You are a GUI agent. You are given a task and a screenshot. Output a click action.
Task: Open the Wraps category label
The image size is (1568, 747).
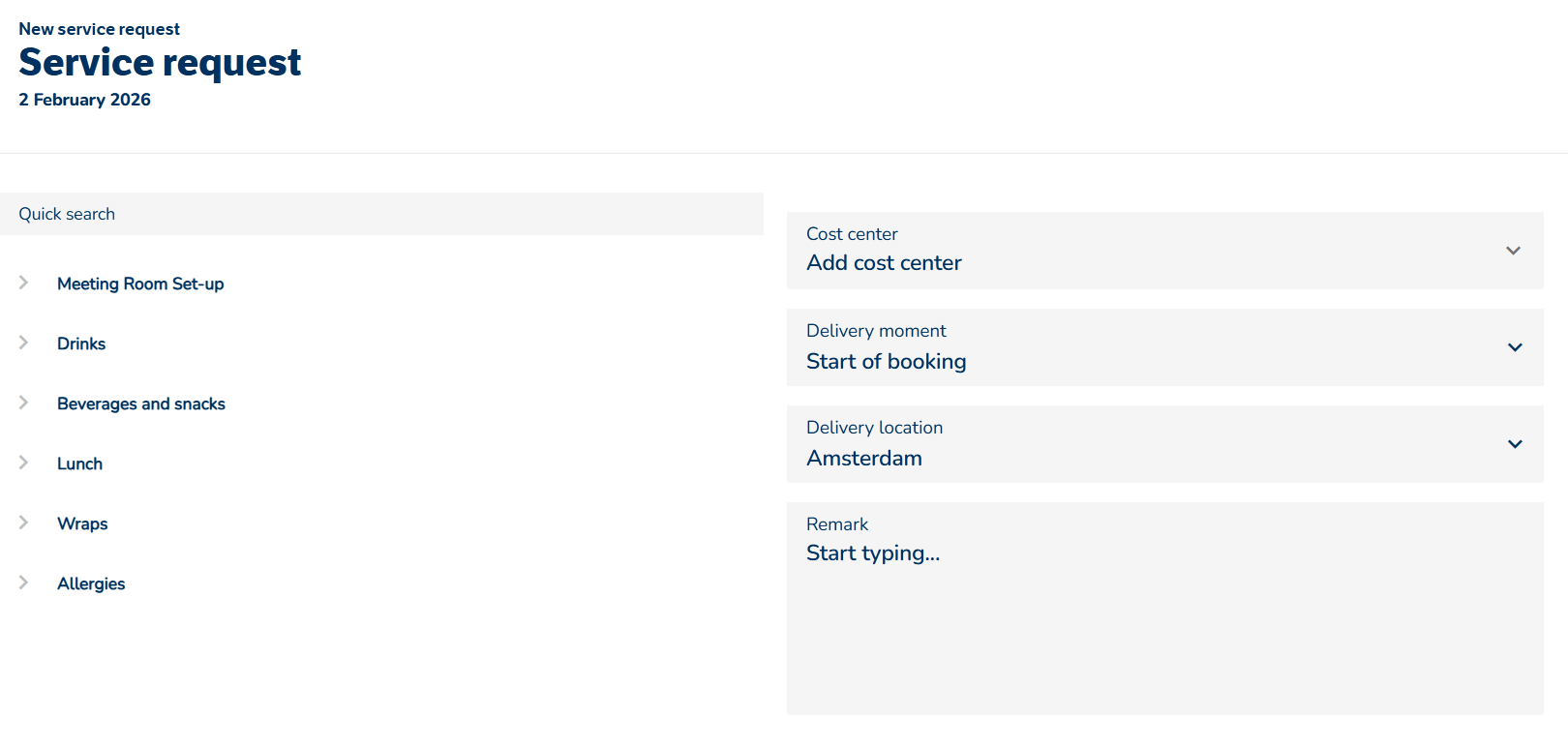(x=82, y=523)
